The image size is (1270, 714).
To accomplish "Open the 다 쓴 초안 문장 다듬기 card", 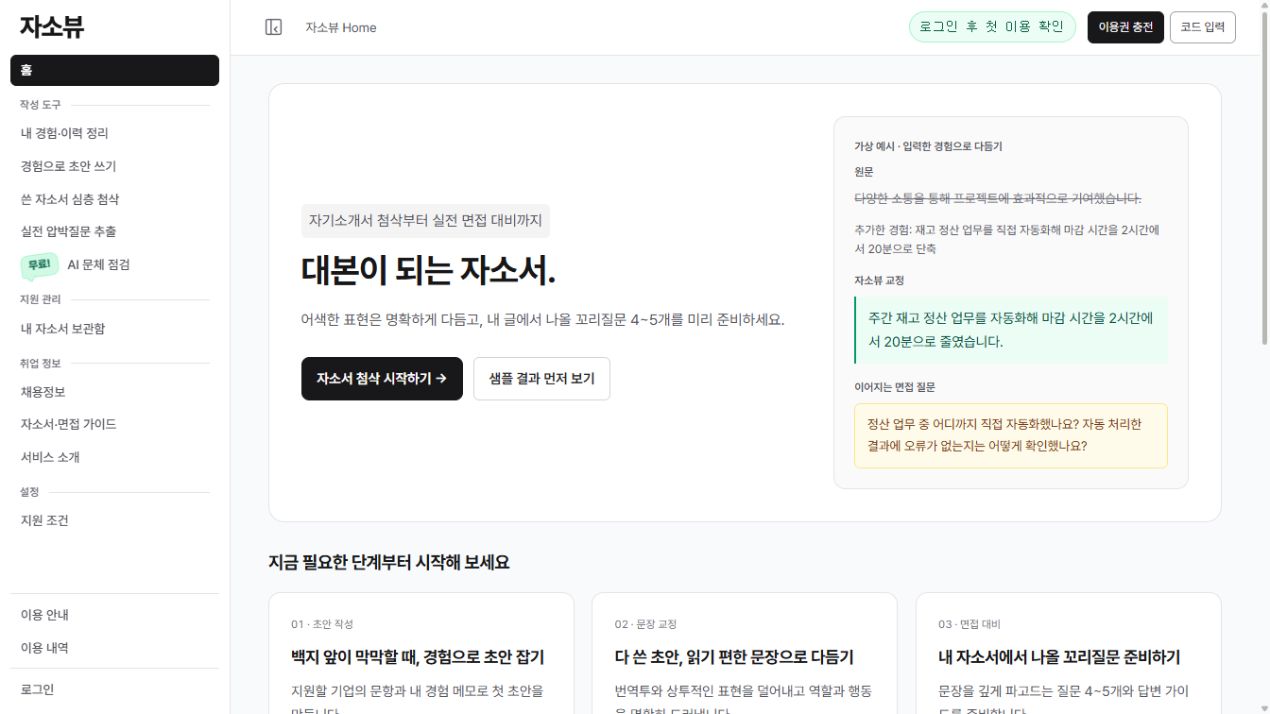I will point(745,653).
